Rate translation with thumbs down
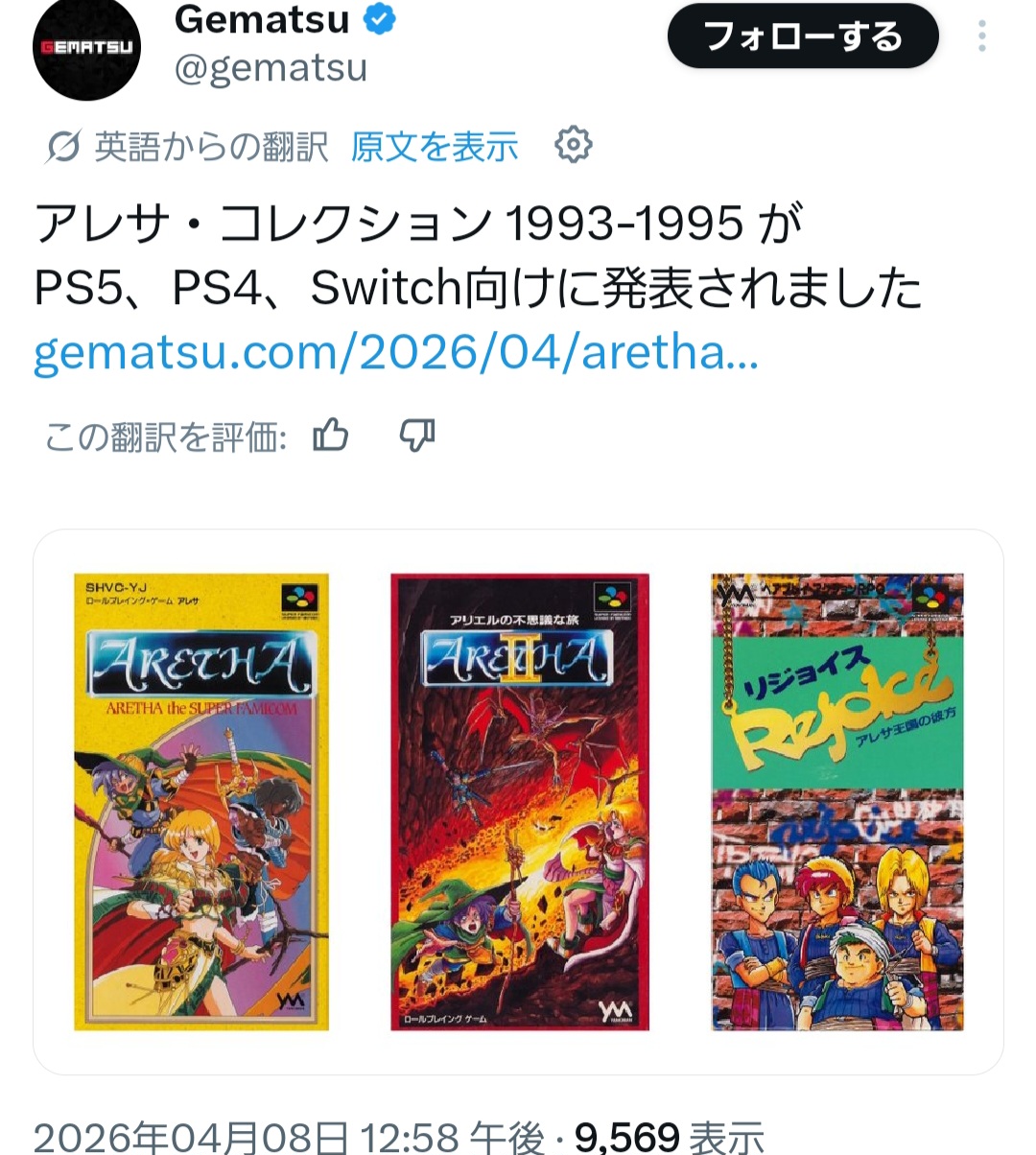 click(417, 436)
